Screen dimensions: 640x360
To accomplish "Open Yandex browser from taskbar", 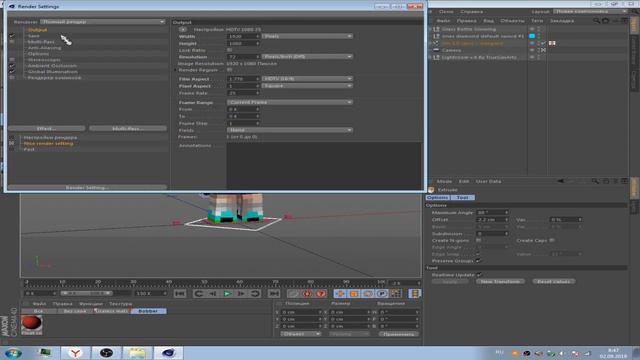I will click(x=75, y=353).
